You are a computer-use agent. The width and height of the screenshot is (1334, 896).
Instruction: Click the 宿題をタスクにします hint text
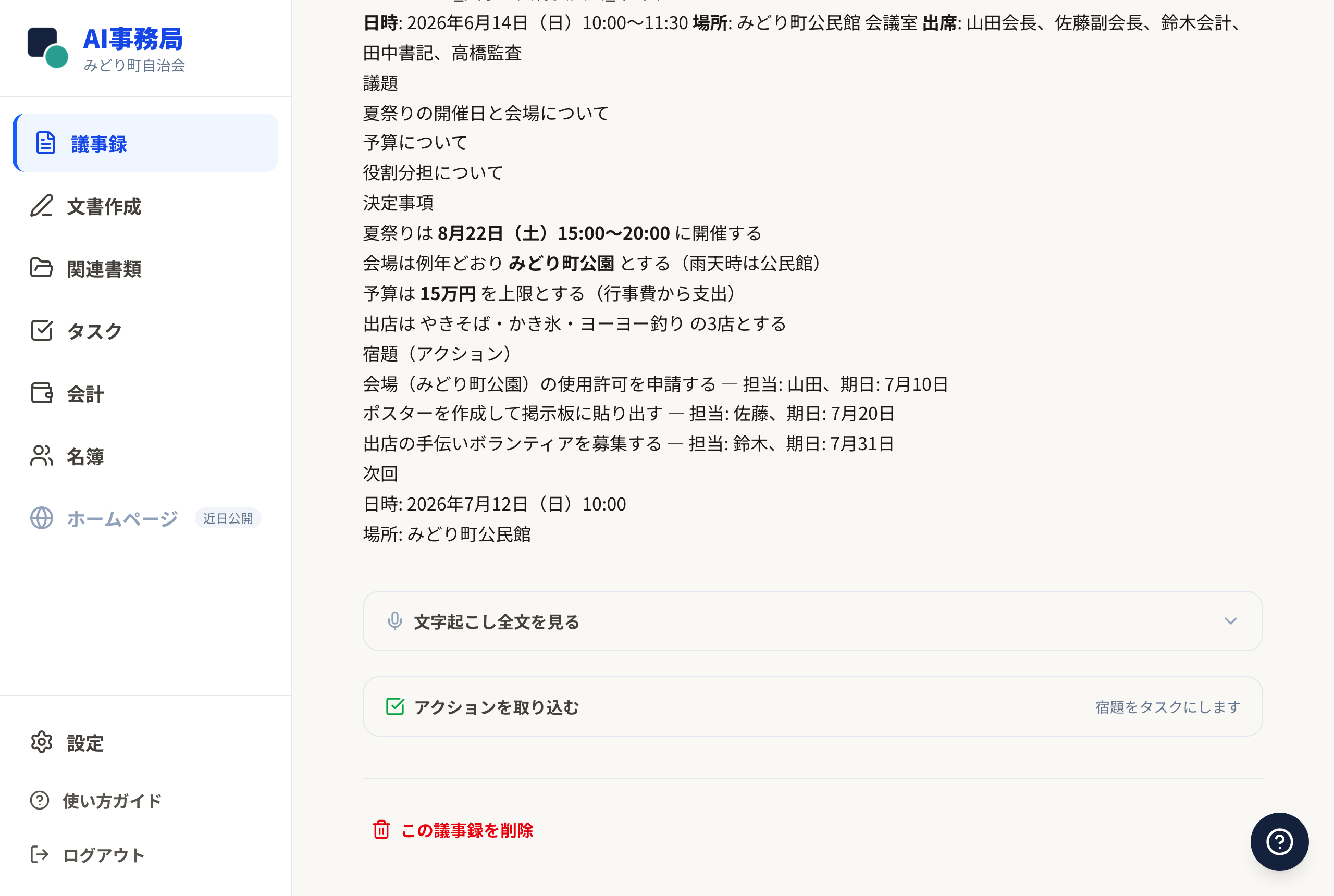1167,707
